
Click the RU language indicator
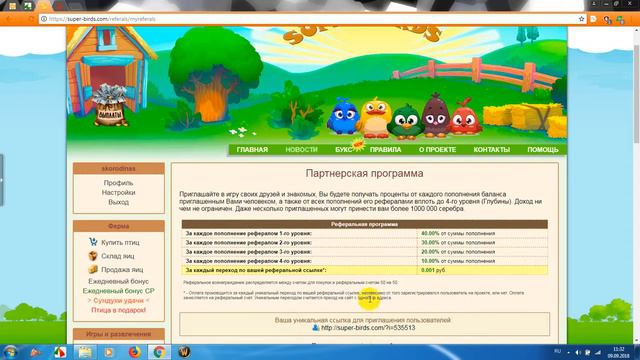558,351
